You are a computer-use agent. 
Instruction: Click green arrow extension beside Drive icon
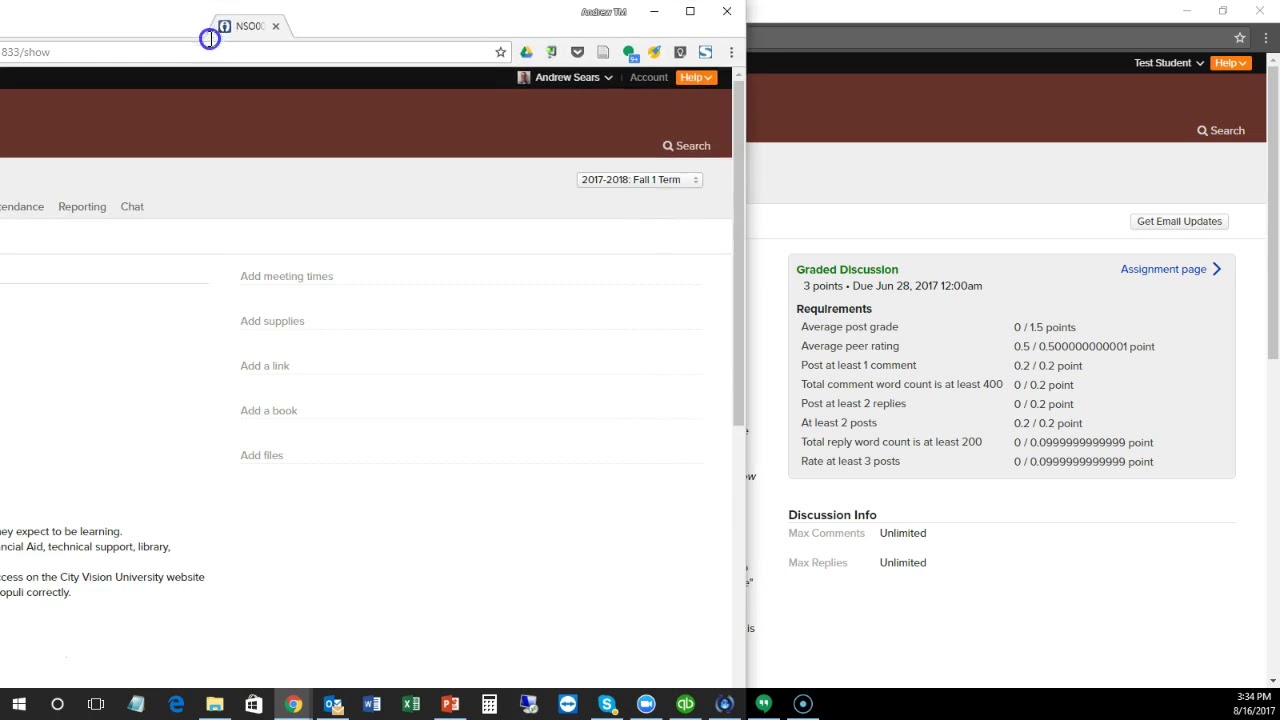pos(551,52)
